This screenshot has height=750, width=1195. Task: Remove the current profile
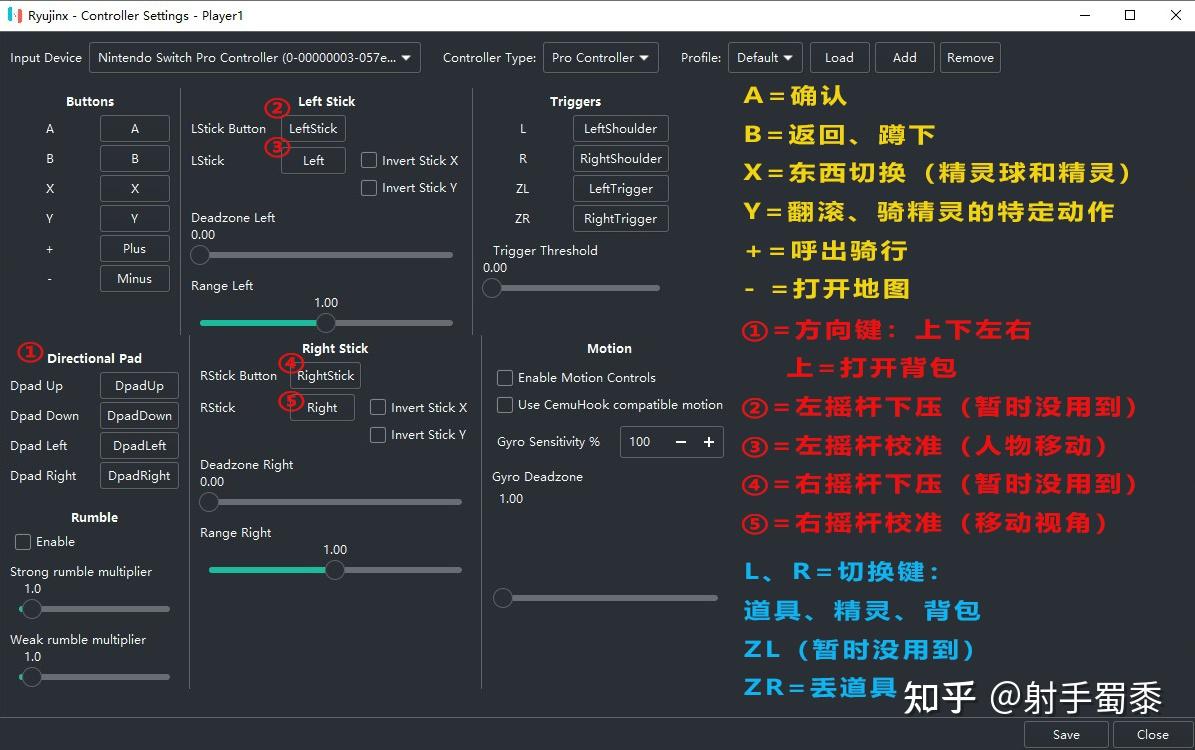969,57
